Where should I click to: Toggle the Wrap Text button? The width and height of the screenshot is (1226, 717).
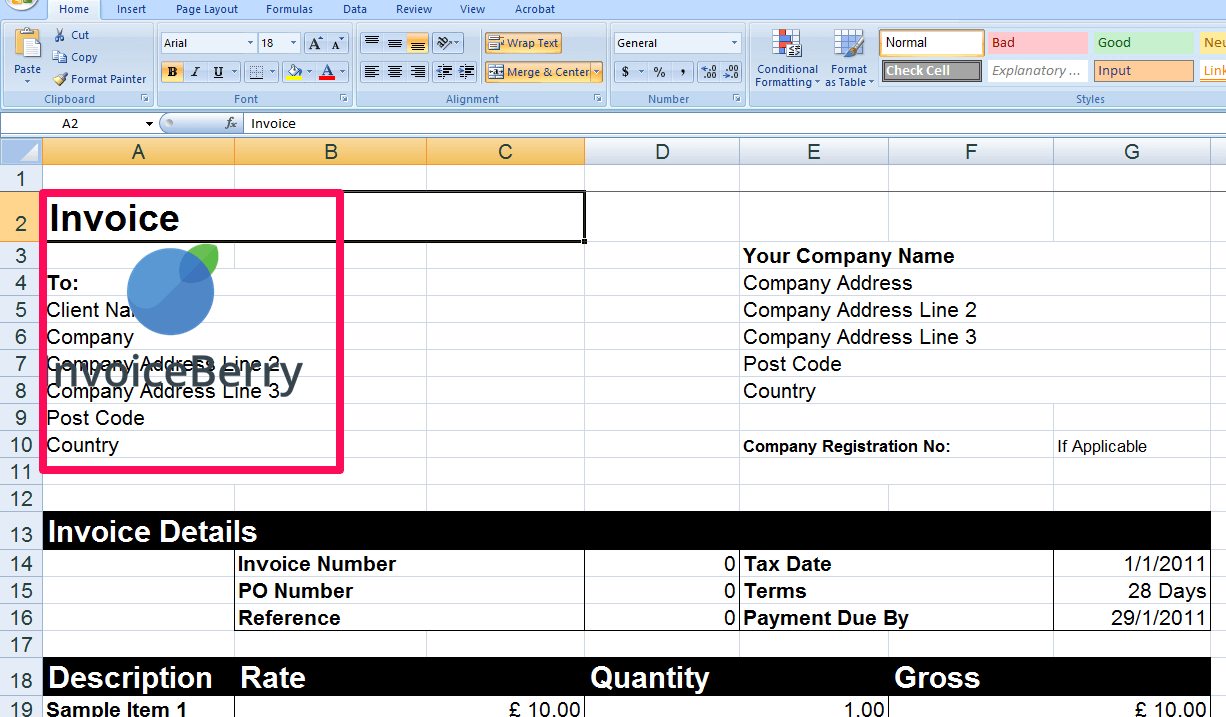(x=523, y=43)
